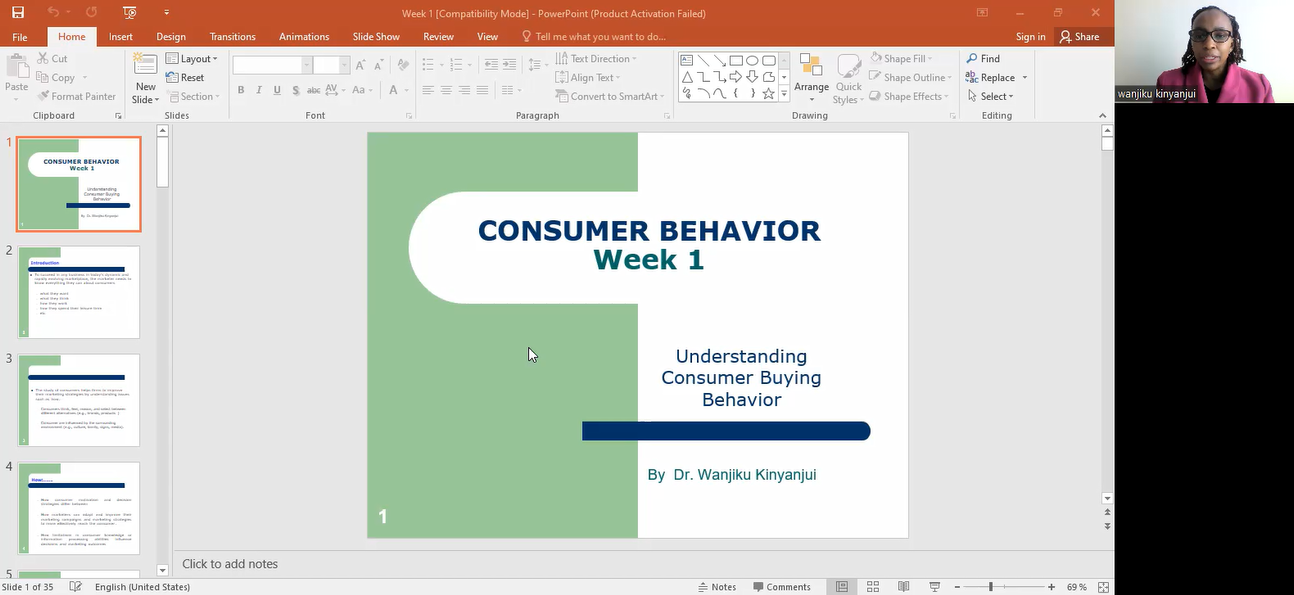Click the zoom out minus button
The width and height of the screenshot is (1294, 595).
click(957, 587)
